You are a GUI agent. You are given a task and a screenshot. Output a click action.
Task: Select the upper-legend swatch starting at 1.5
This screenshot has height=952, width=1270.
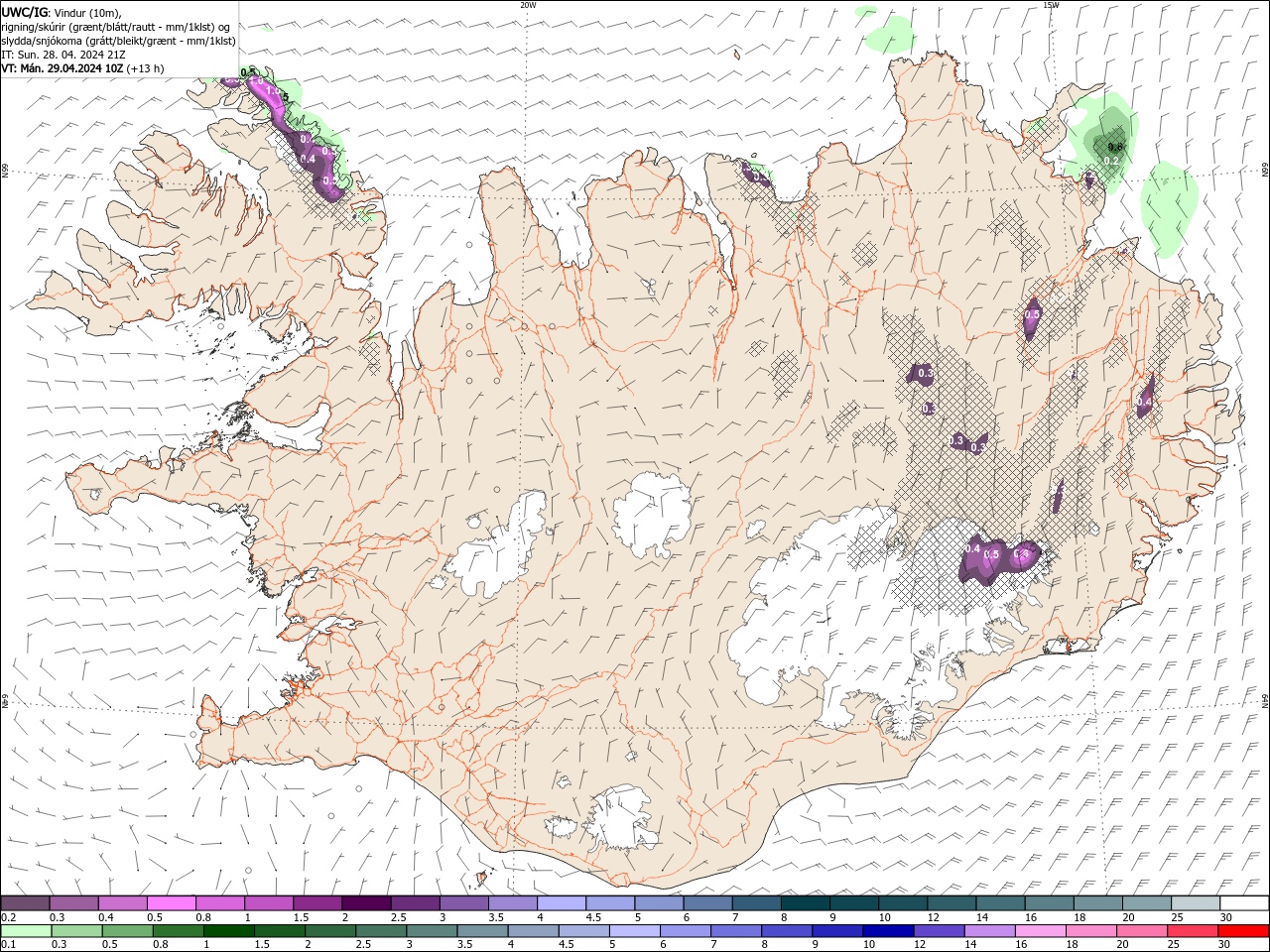(x=317, y=903)
